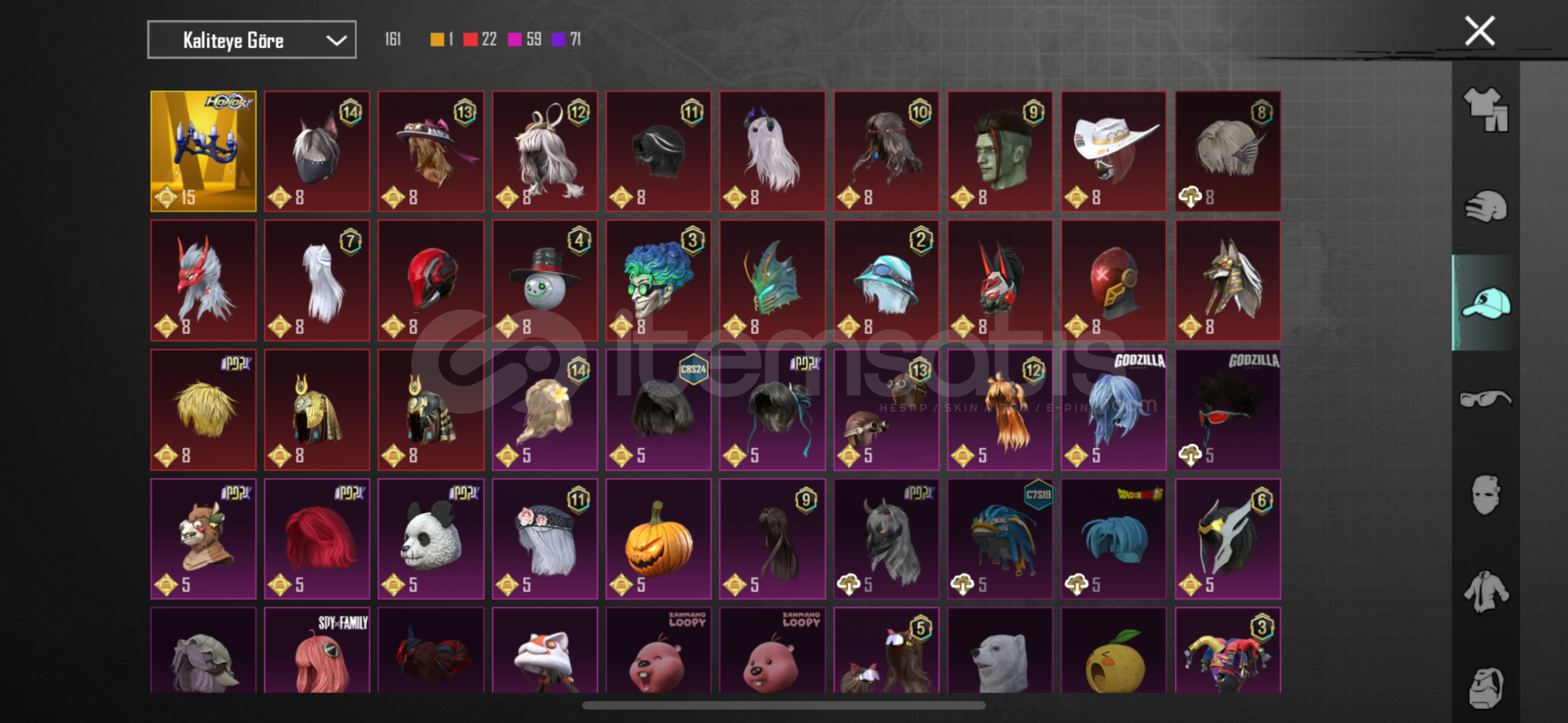This screenshot has width=1568, height=723.
Task: Select the golden Honor candelabra headpiece
Action: tap(204, 151)
